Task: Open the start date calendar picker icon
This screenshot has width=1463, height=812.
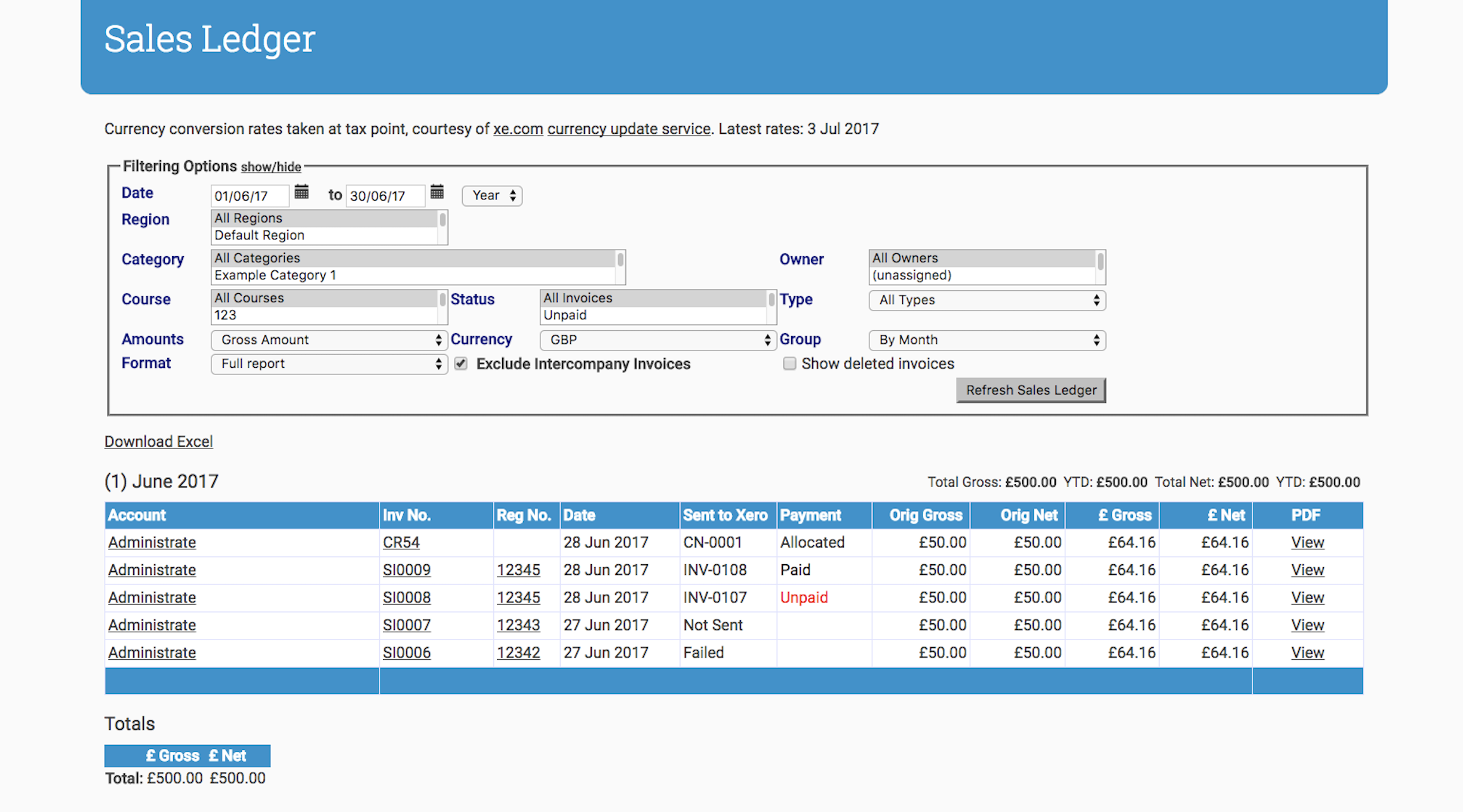Action: tap(302, 192)
